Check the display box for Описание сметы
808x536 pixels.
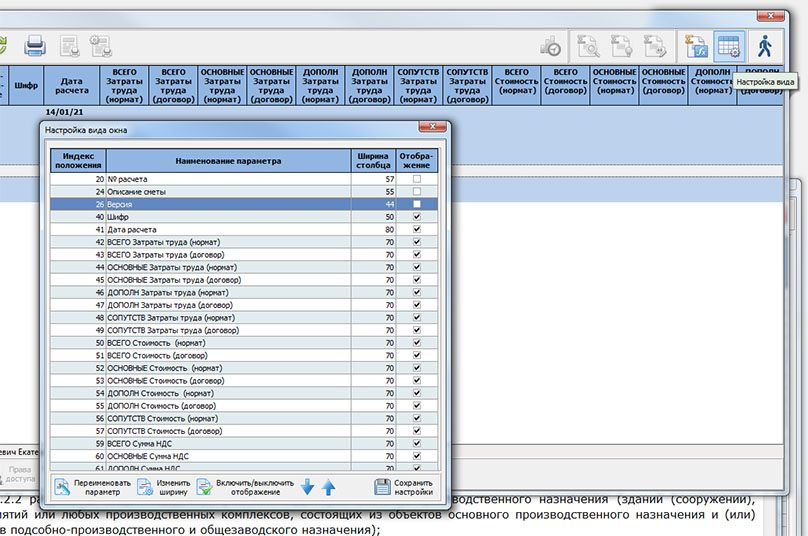click(x=415, y=191)
